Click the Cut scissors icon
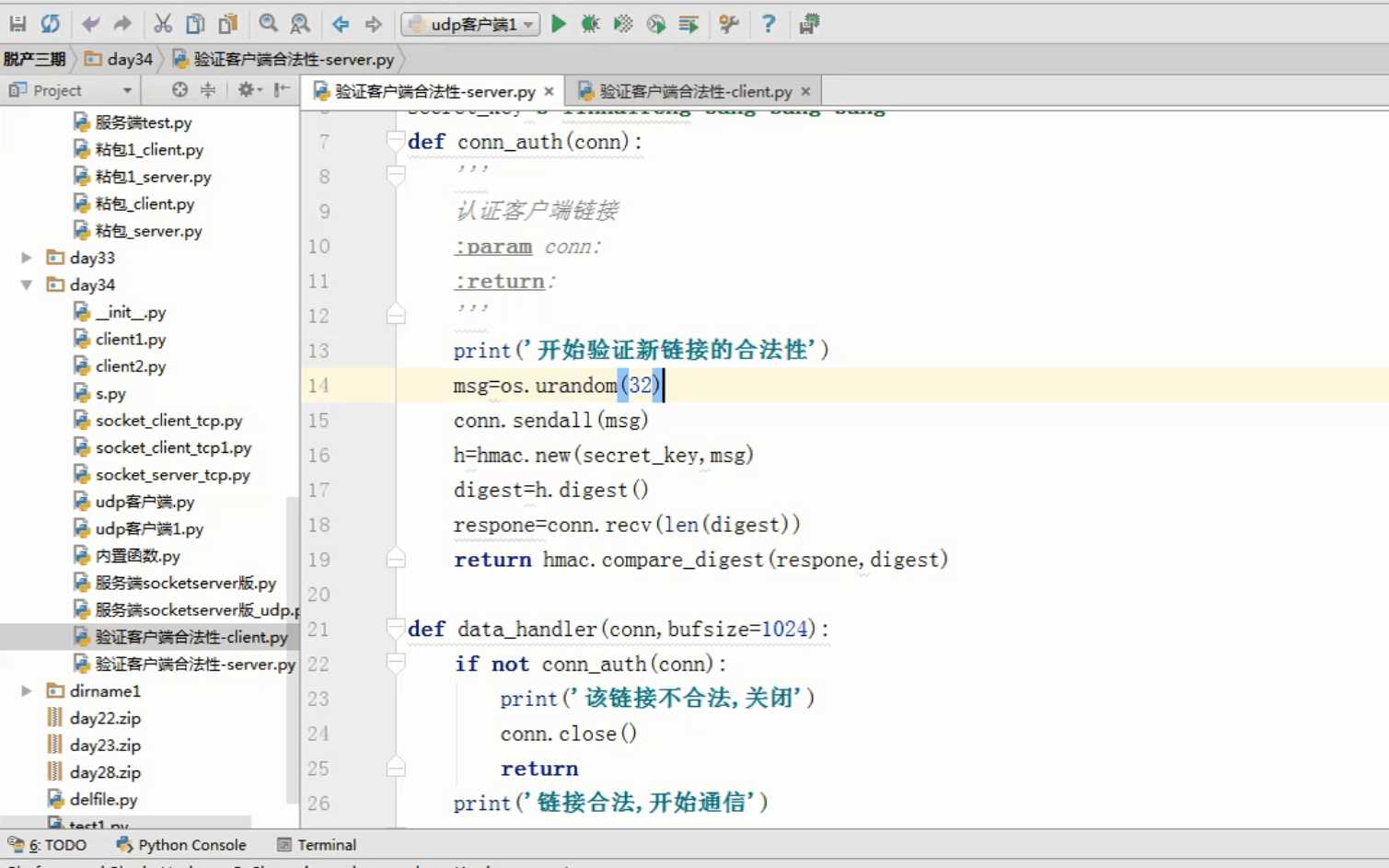This screenshot has width=1389, height=868. 163,24
